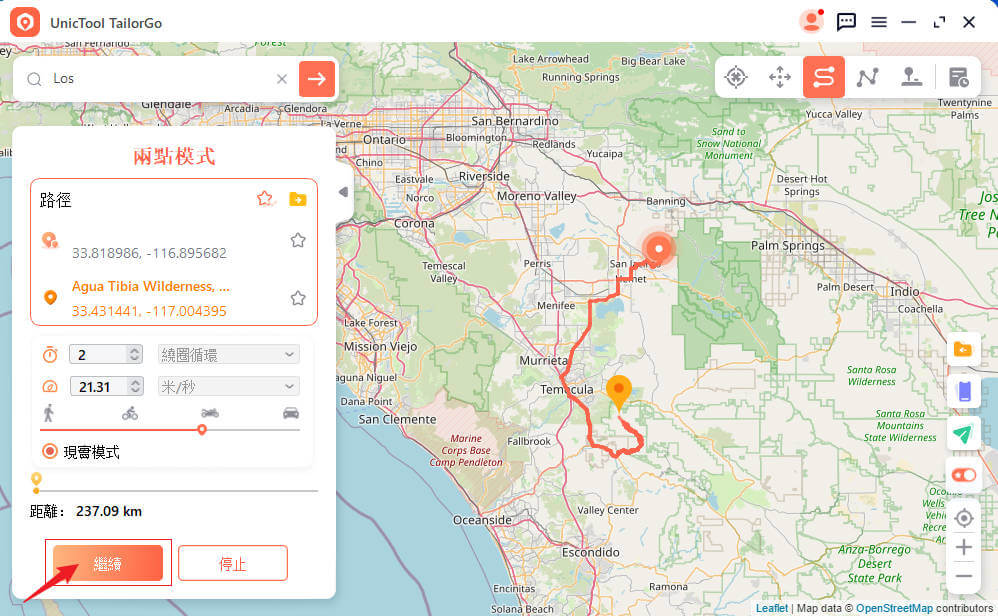This screenshot has width=998, height=616.
Task: Favorite the start coordinate star
Action: click(x=298, y=240)
